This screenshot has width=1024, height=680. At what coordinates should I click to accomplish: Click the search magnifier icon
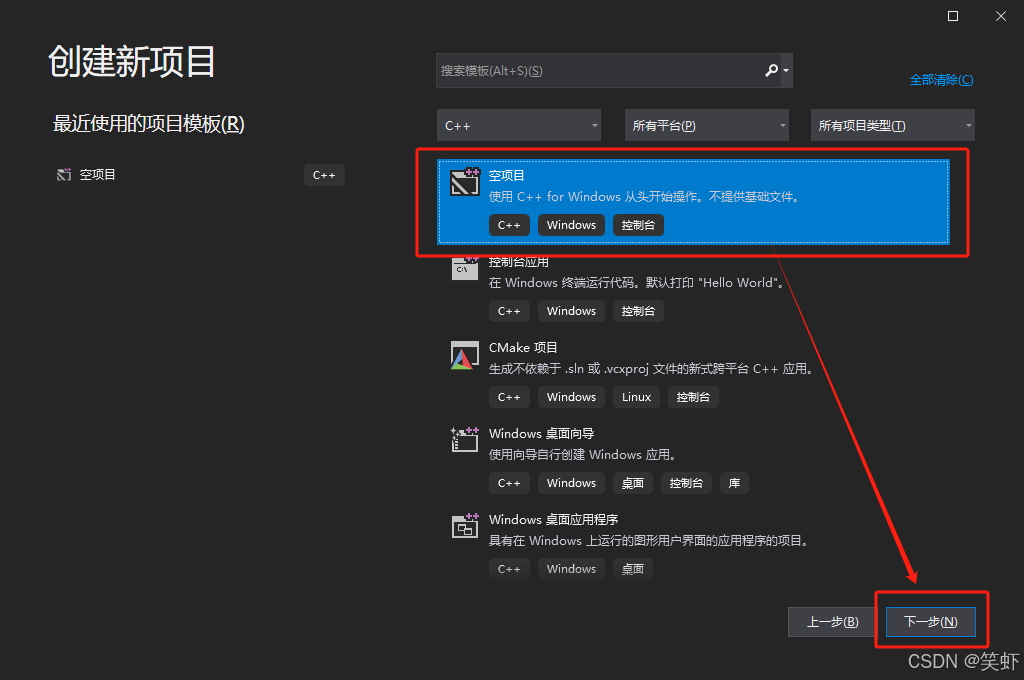point(771,70)
